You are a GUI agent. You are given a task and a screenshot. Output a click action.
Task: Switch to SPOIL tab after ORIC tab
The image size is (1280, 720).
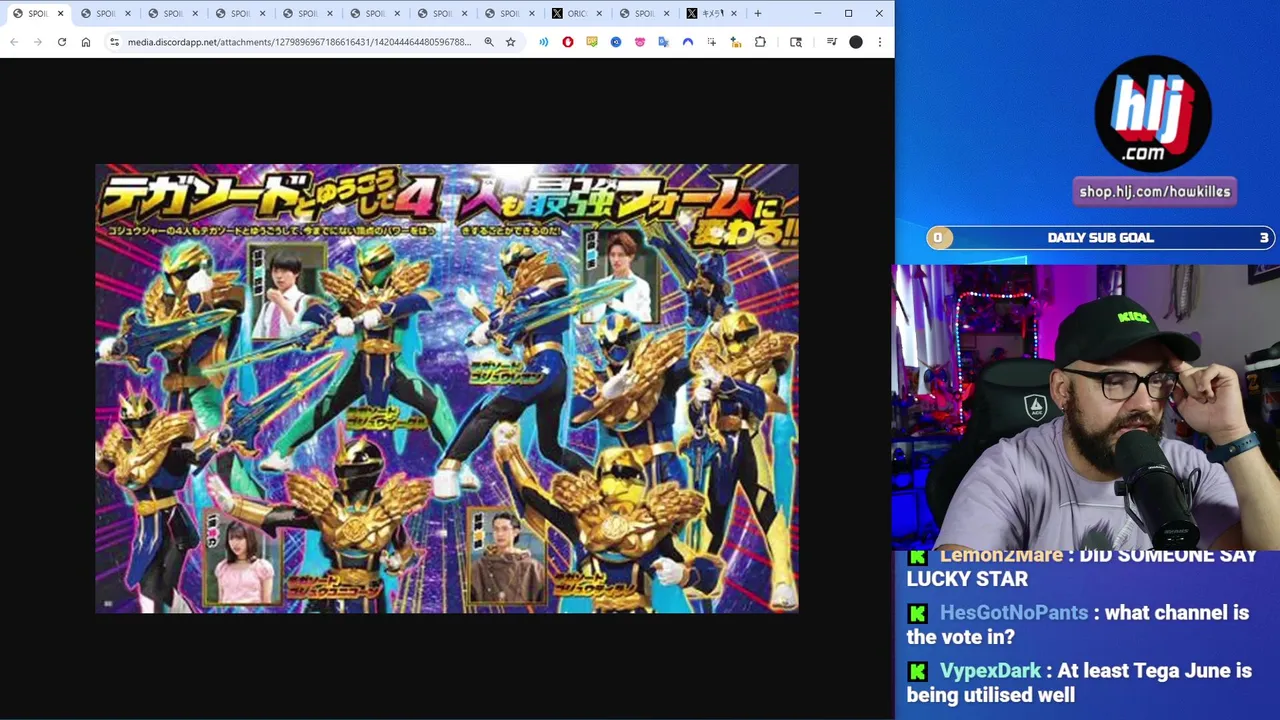[644, 13]
